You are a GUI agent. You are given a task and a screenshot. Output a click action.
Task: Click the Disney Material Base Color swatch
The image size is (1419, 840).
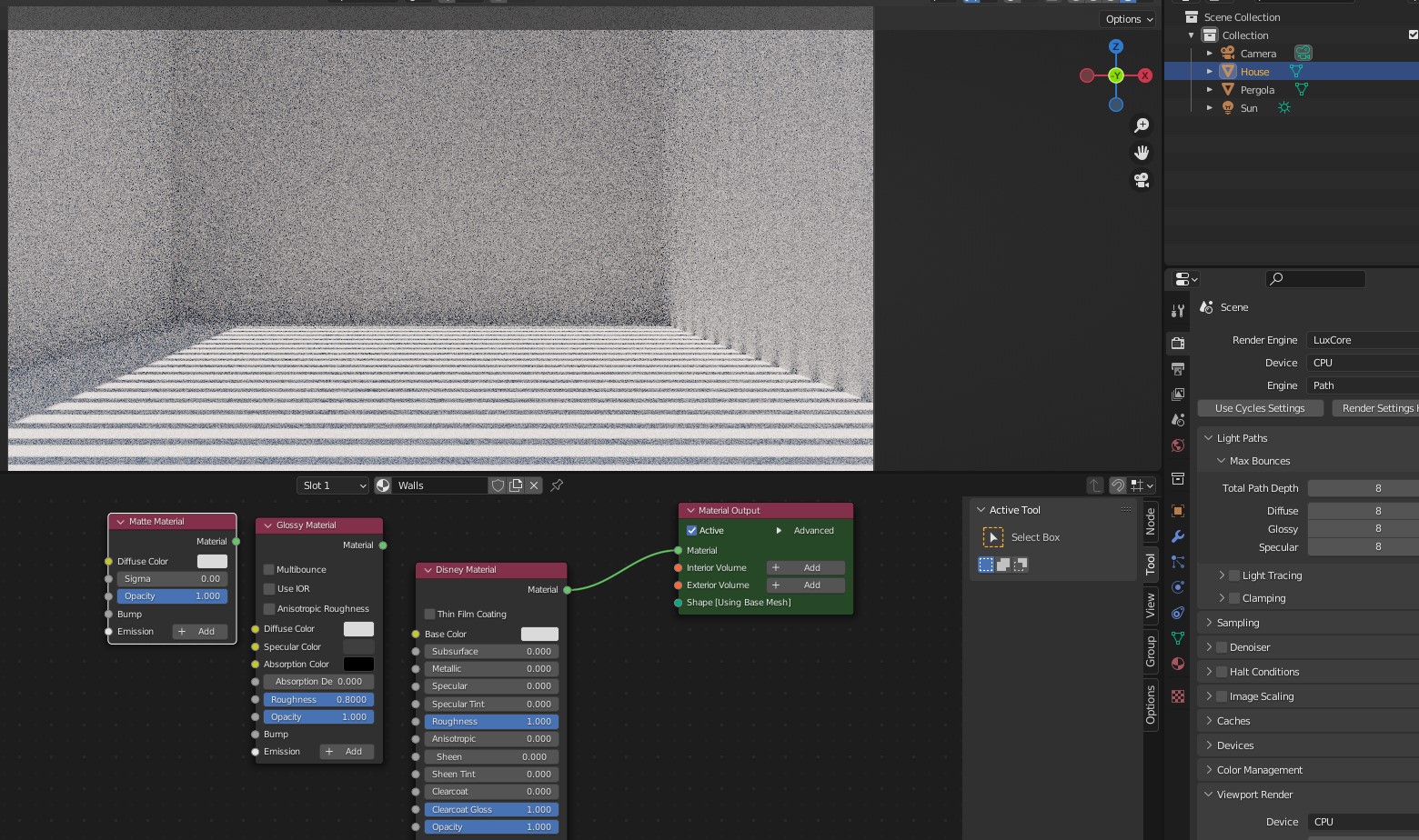539,635
